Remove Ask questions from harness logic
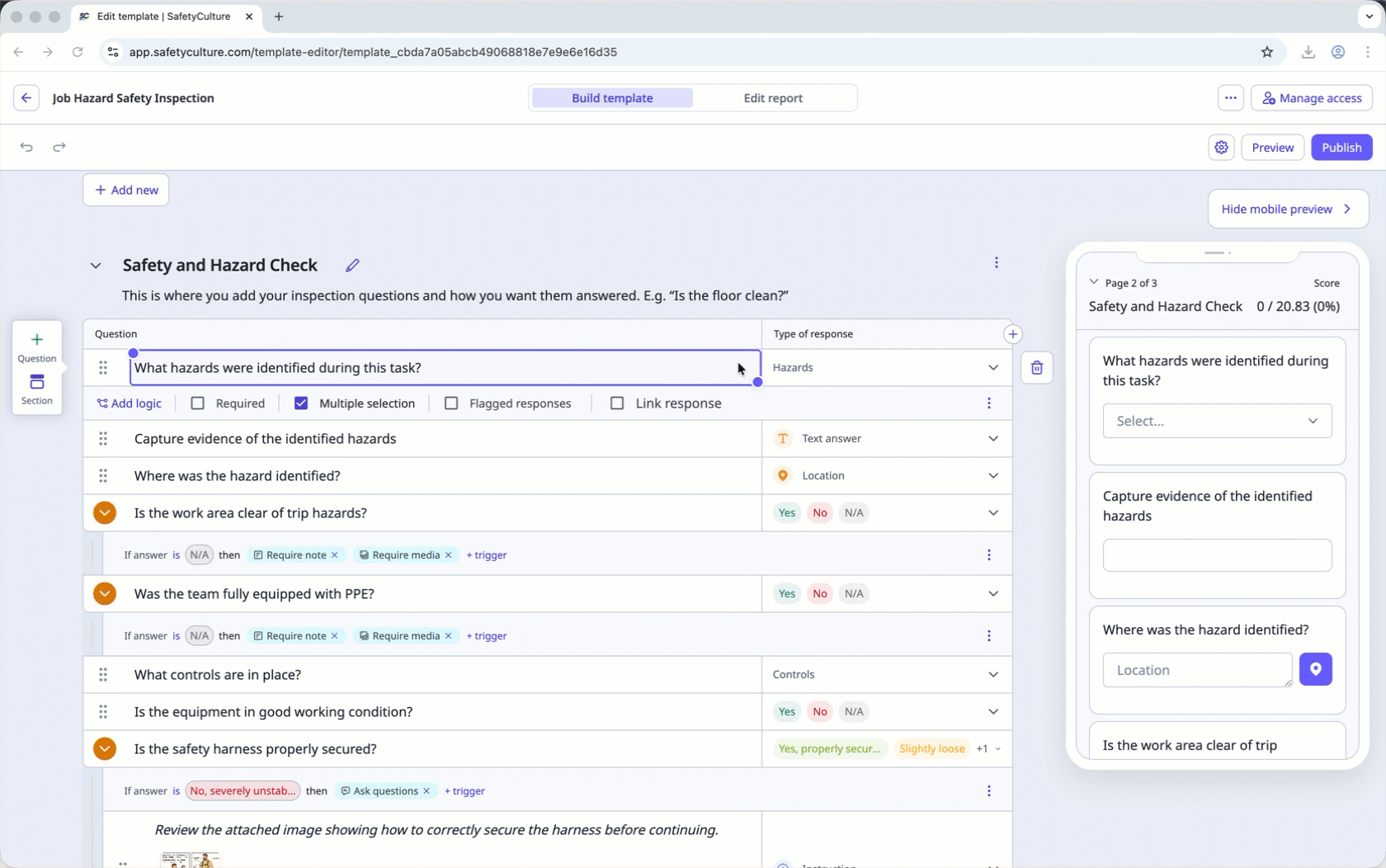Screen dimensions: 1386x868 (427, 791)
